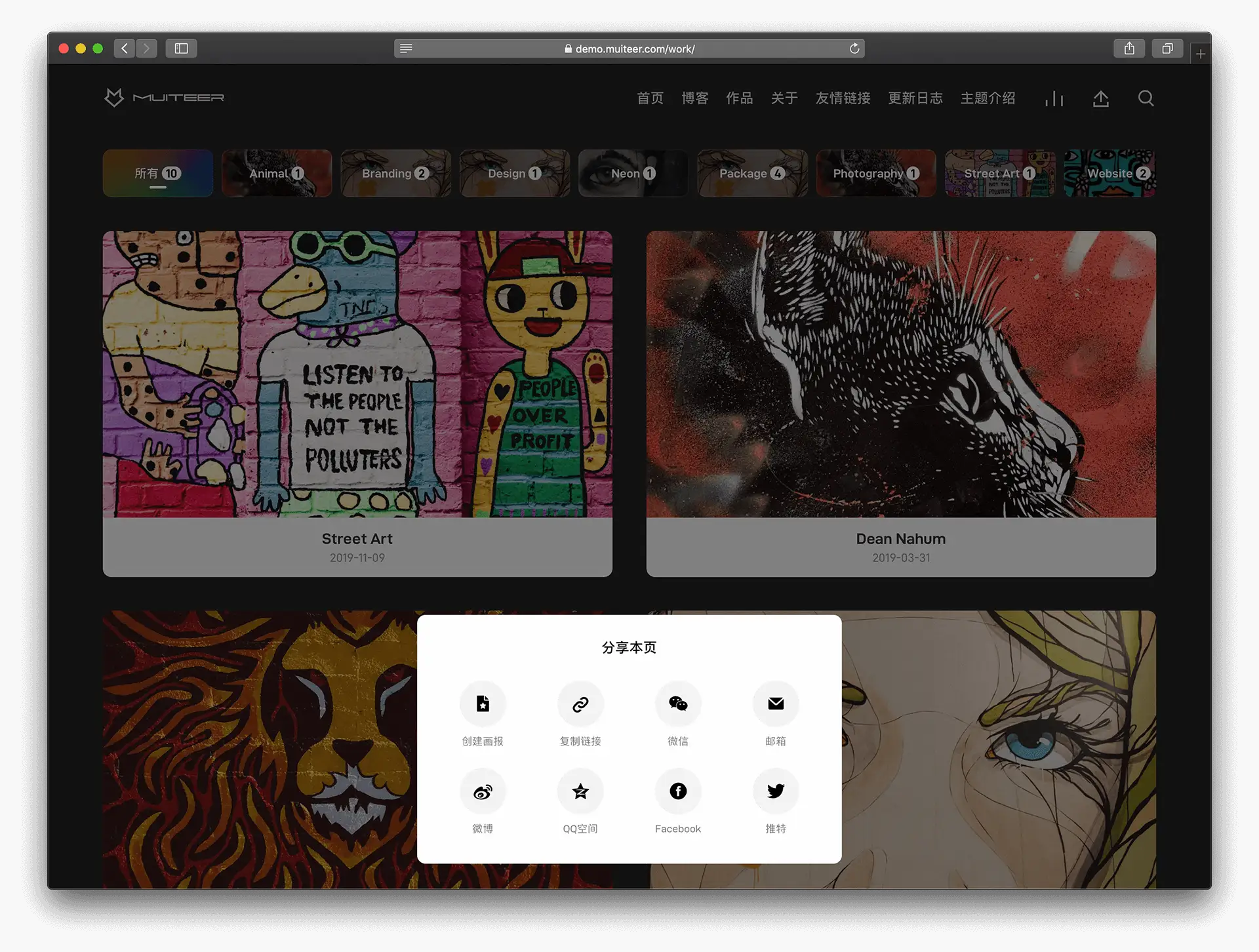
Task: Reload the page with the refresh icon
Action: (854, 49)
